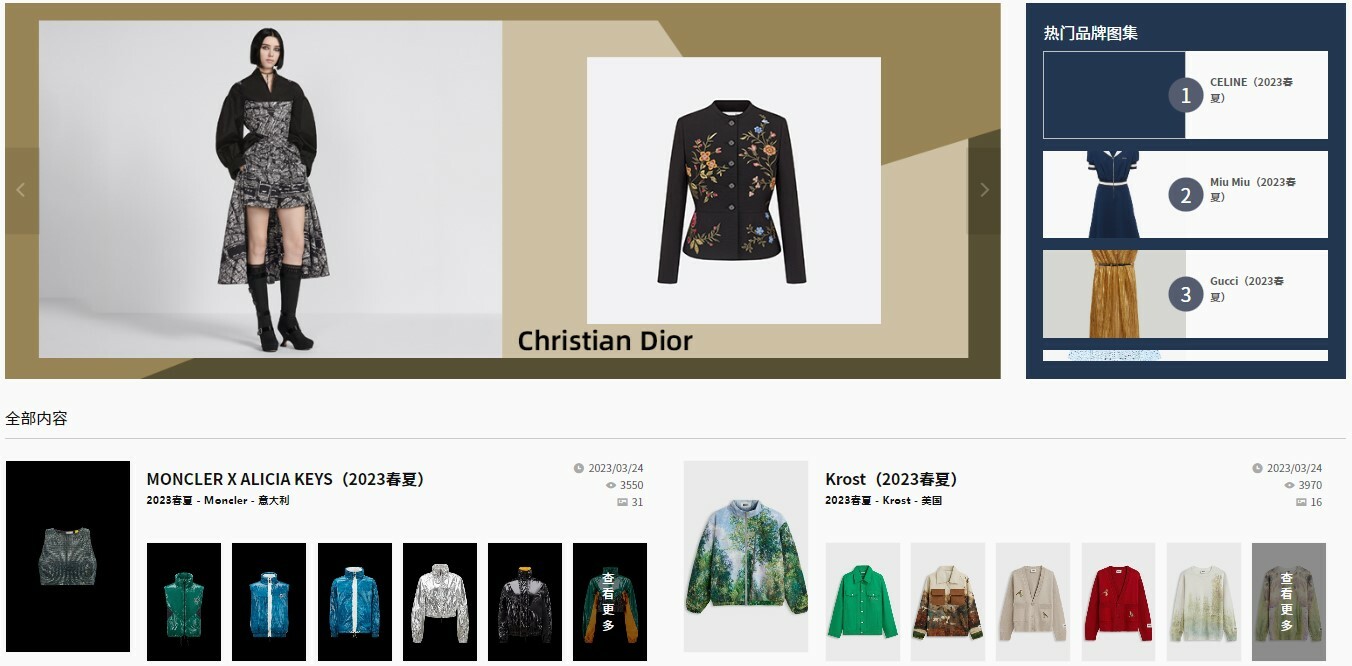Open green Krost jacket thumbnail
1352x666 pixels.
point(862,602)
